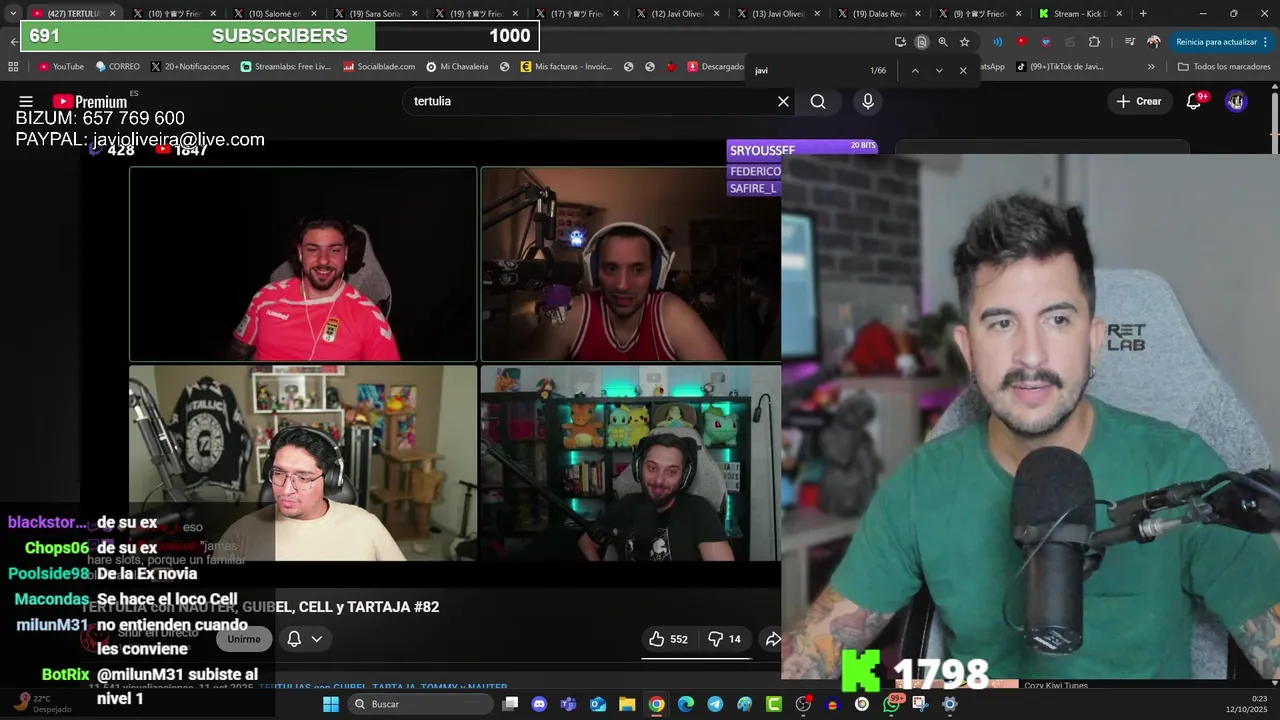Open the Socialblade.com bookmark
Image resolution: width=1280 pixels, height=720 pixels.
tap(379, 67)
